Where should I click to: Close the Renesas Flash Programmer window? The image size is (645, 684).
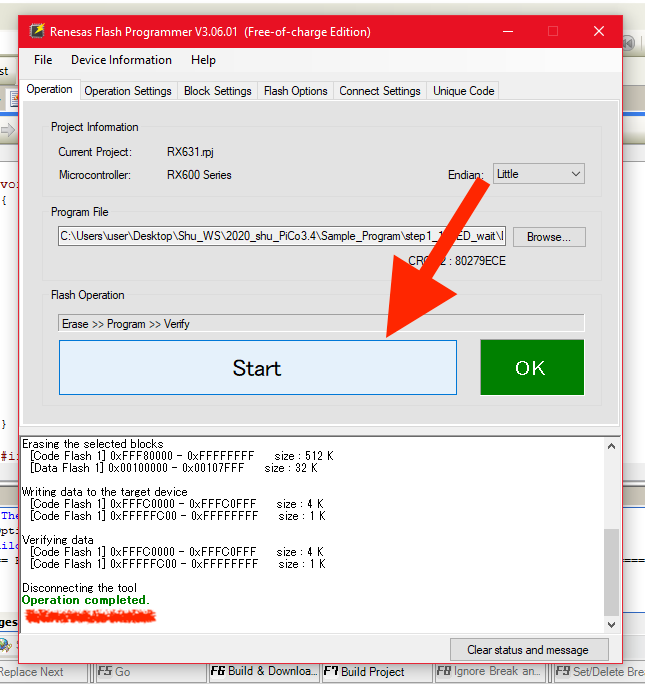pos(599,31)
